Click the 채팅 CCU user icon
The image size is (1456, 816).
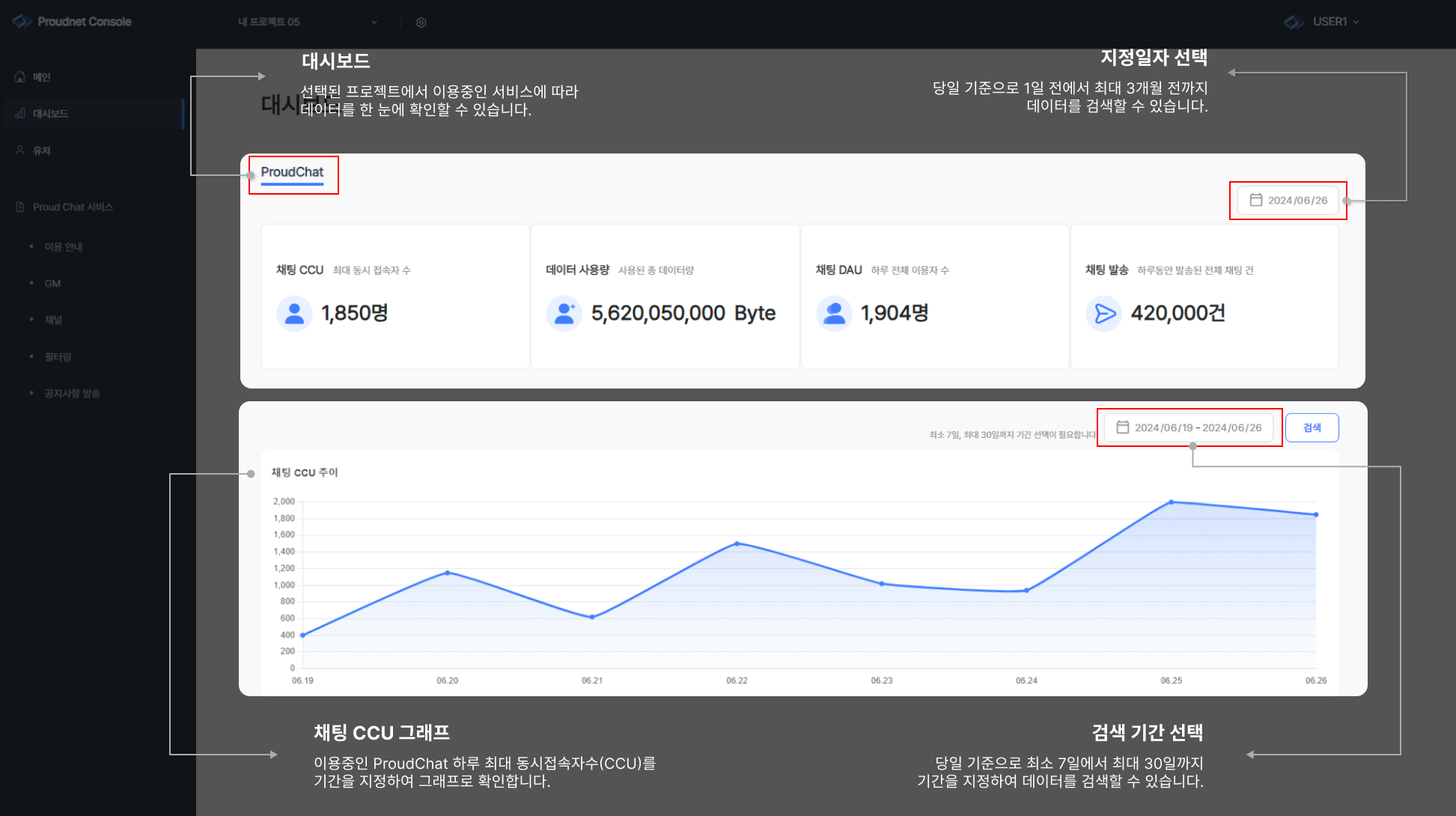pyautogui.click(x=294, y=313)
